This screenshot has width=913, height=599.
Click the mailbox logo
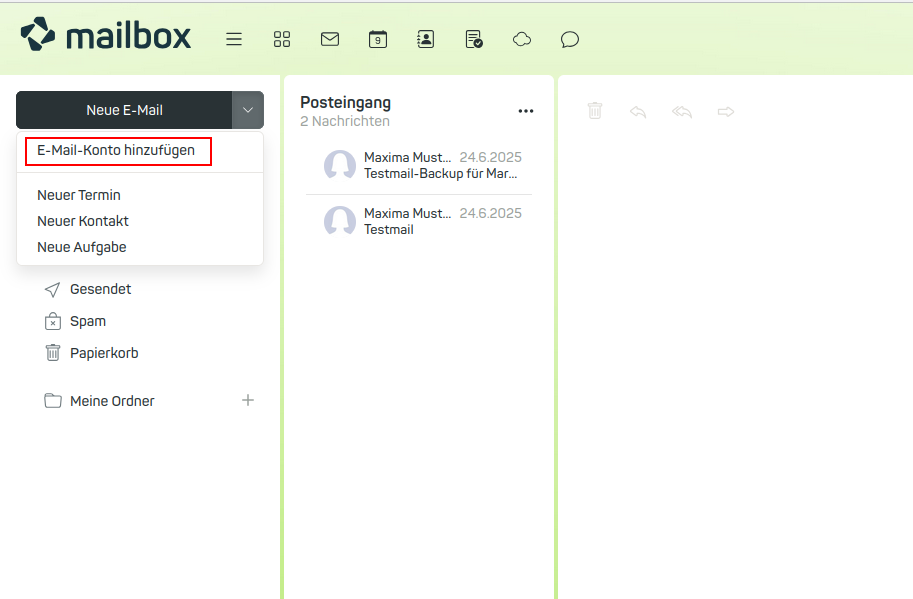tap(105, 35)
